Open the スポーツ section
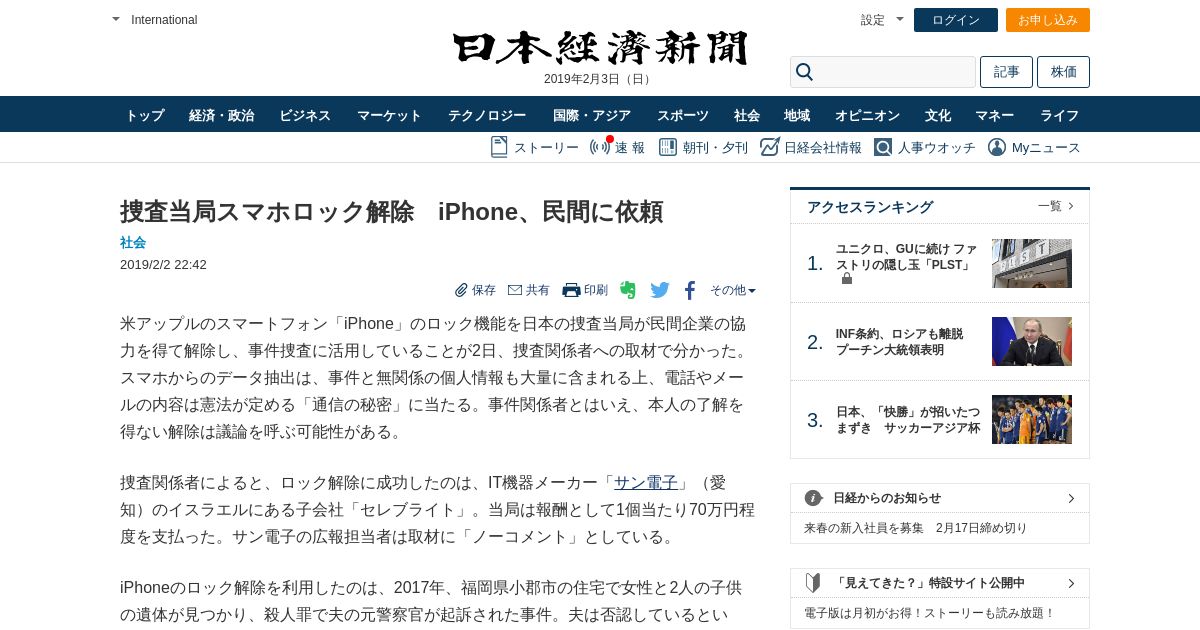 [683, 115]
